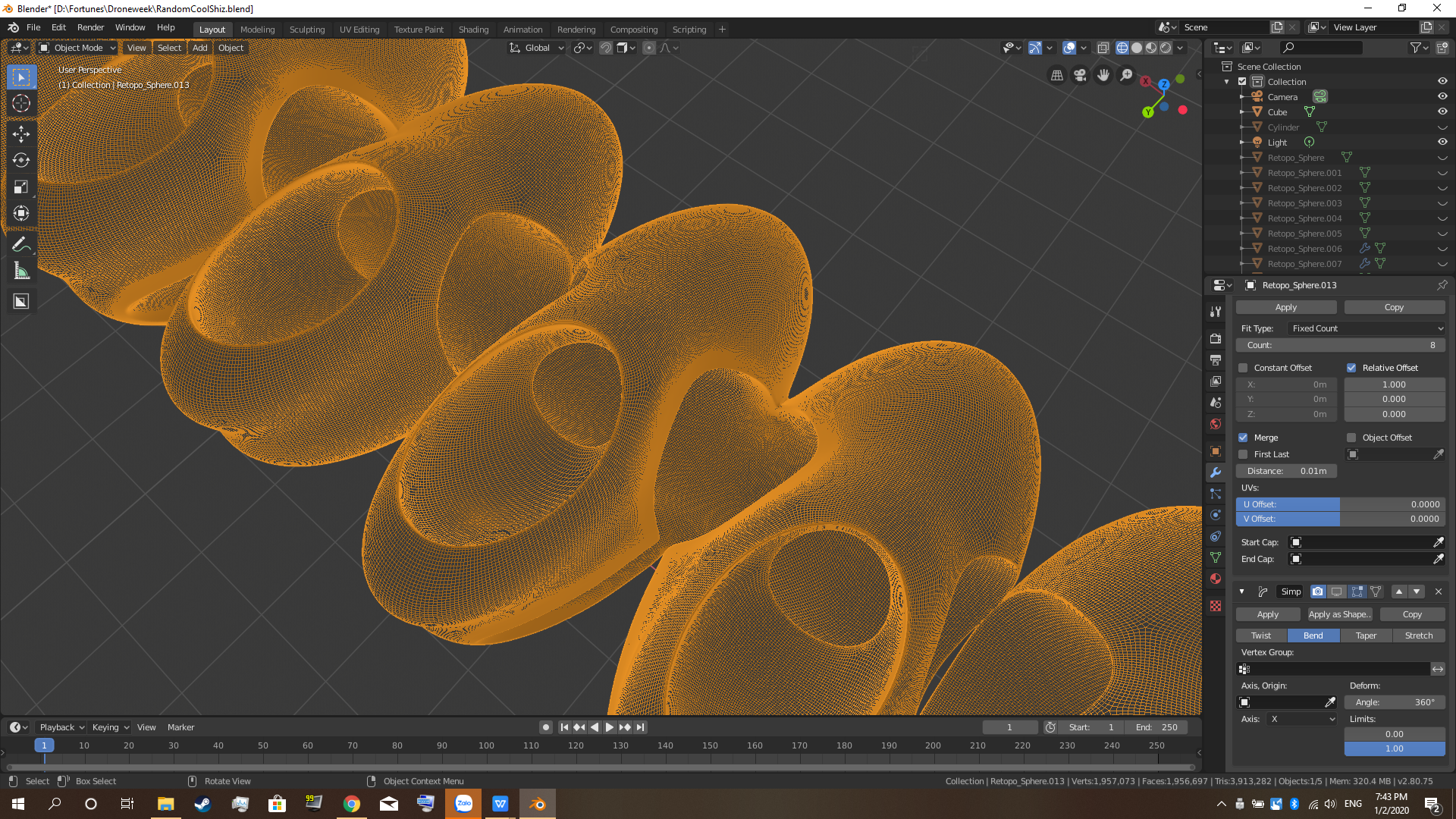Click Apply button in modifier panel
The width and height of the screenshot is (1456, 819).
coord(1286,307)
